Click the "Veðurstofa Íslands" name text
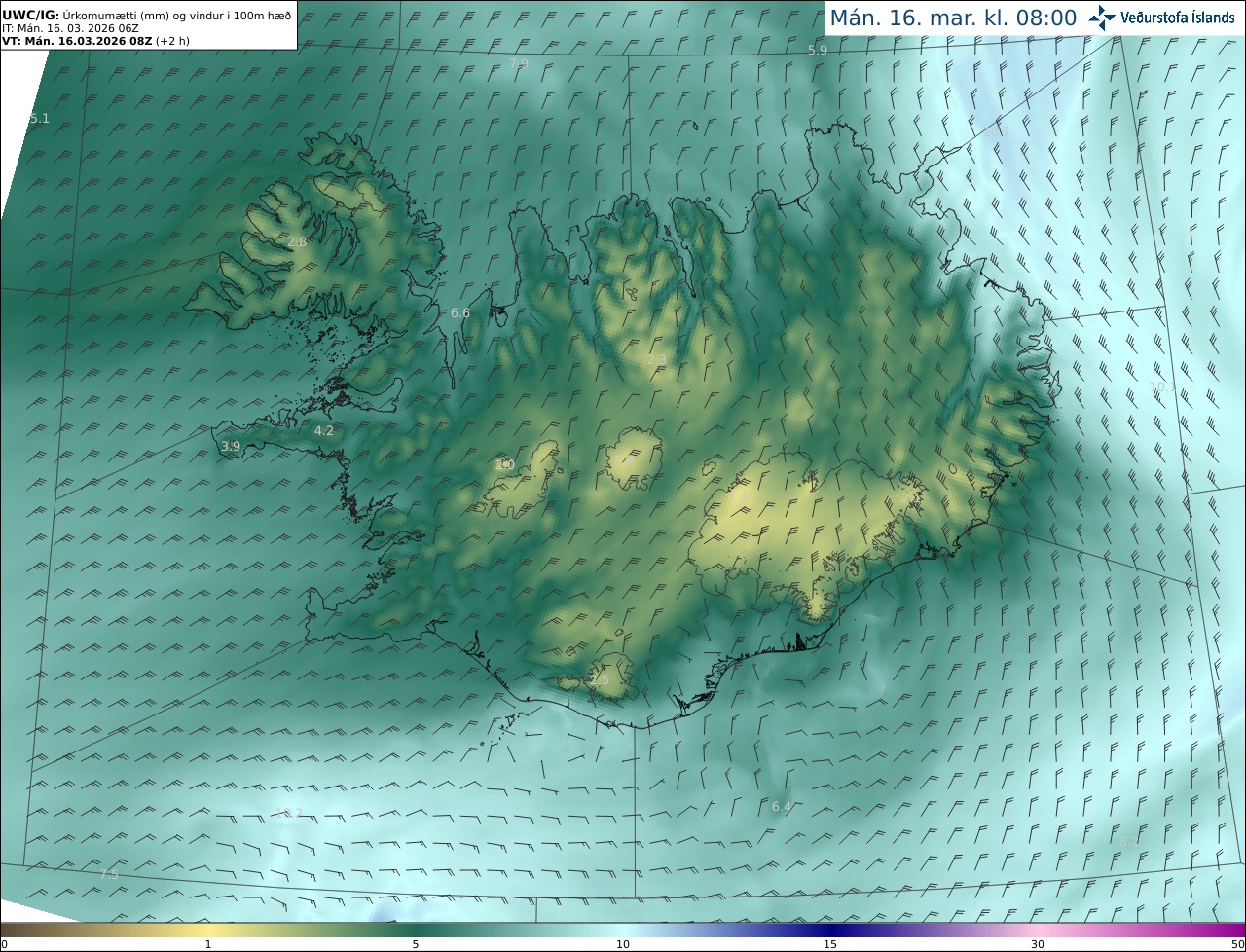 tap(1178, 18)
